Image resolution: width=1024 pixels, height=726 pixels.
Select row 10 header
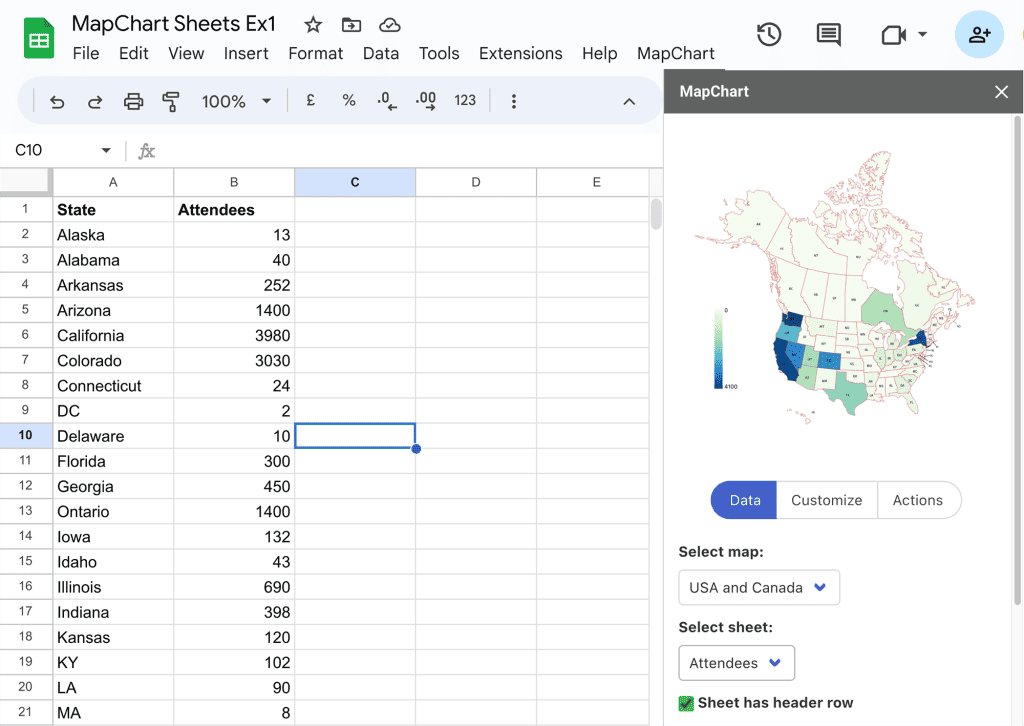26,435
